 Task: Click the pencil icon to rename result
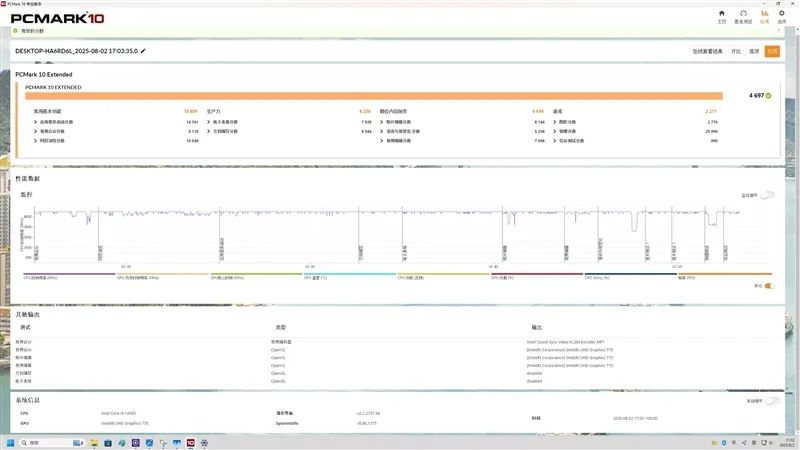[x=143, y=50]
